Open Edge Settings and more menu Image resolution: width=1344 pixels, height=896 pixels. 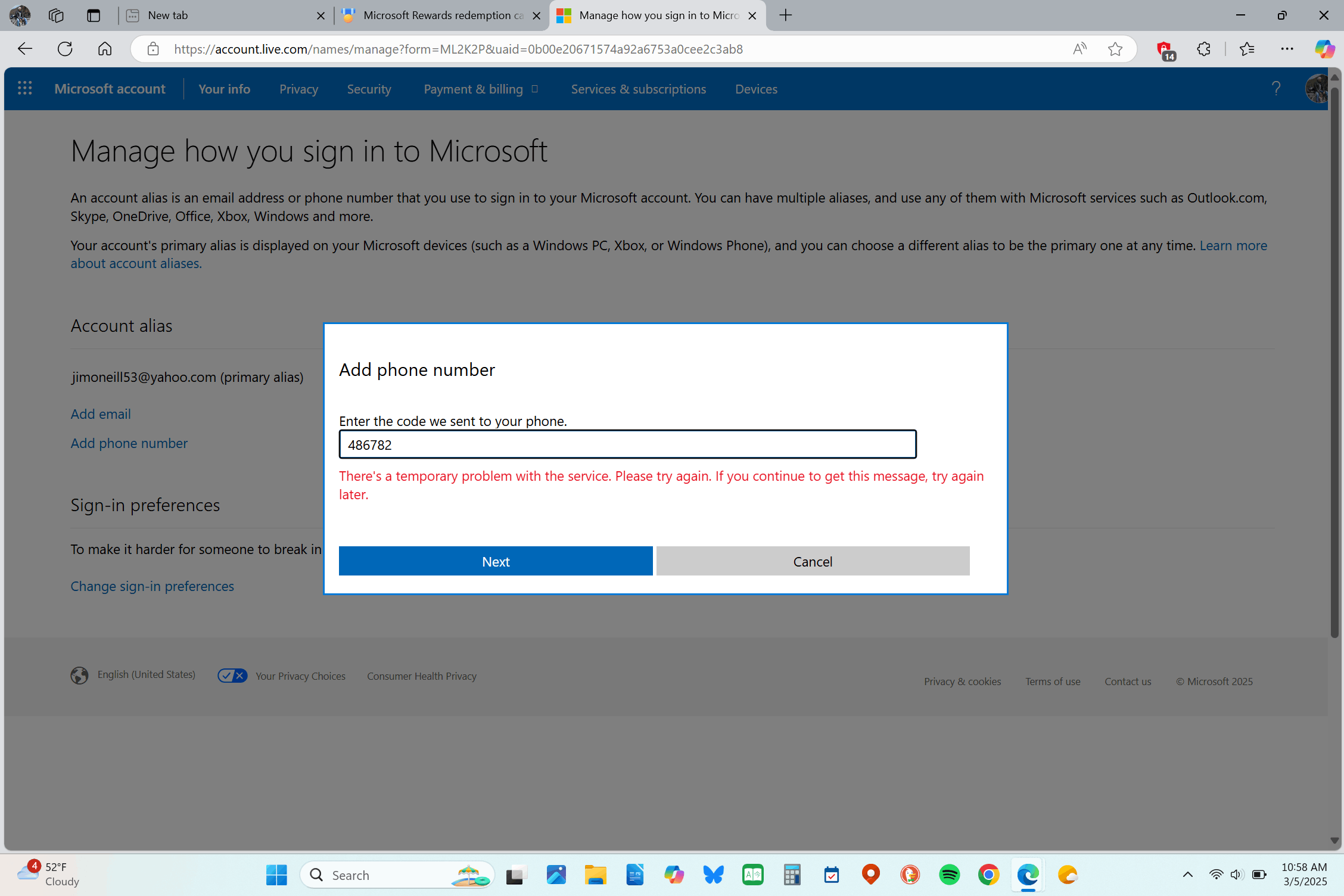(x=1287, y=49)
